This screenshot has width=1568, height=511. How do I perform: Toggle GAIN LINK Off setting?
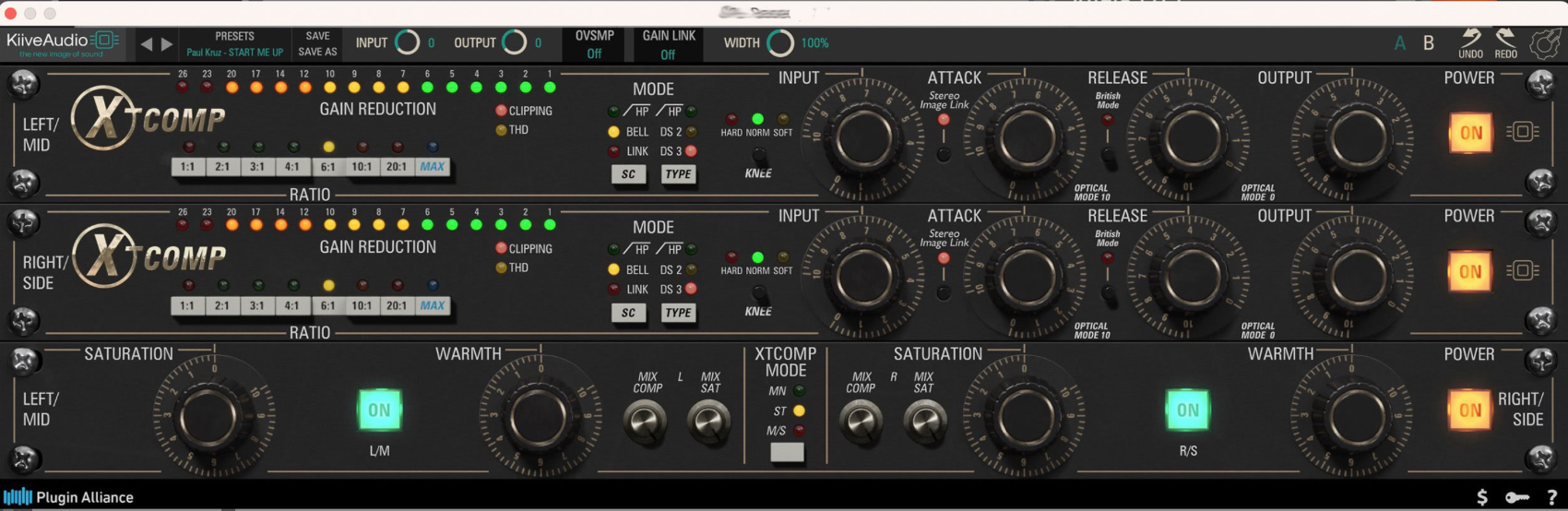click(x=669, y=44)
